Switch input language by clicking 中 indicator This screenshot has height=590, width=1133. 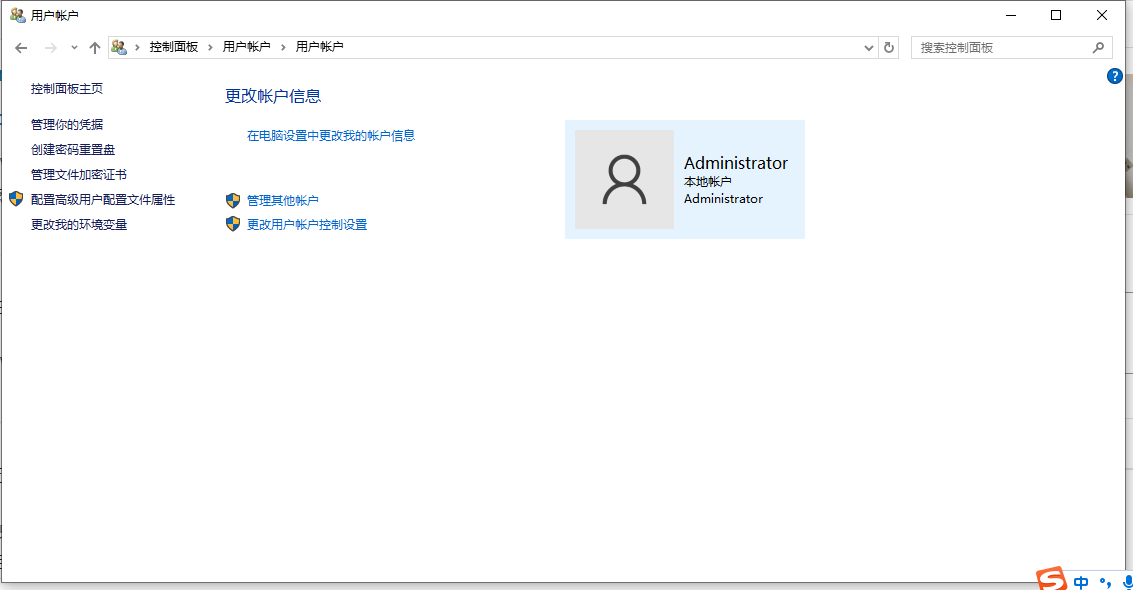[1080, 581]
